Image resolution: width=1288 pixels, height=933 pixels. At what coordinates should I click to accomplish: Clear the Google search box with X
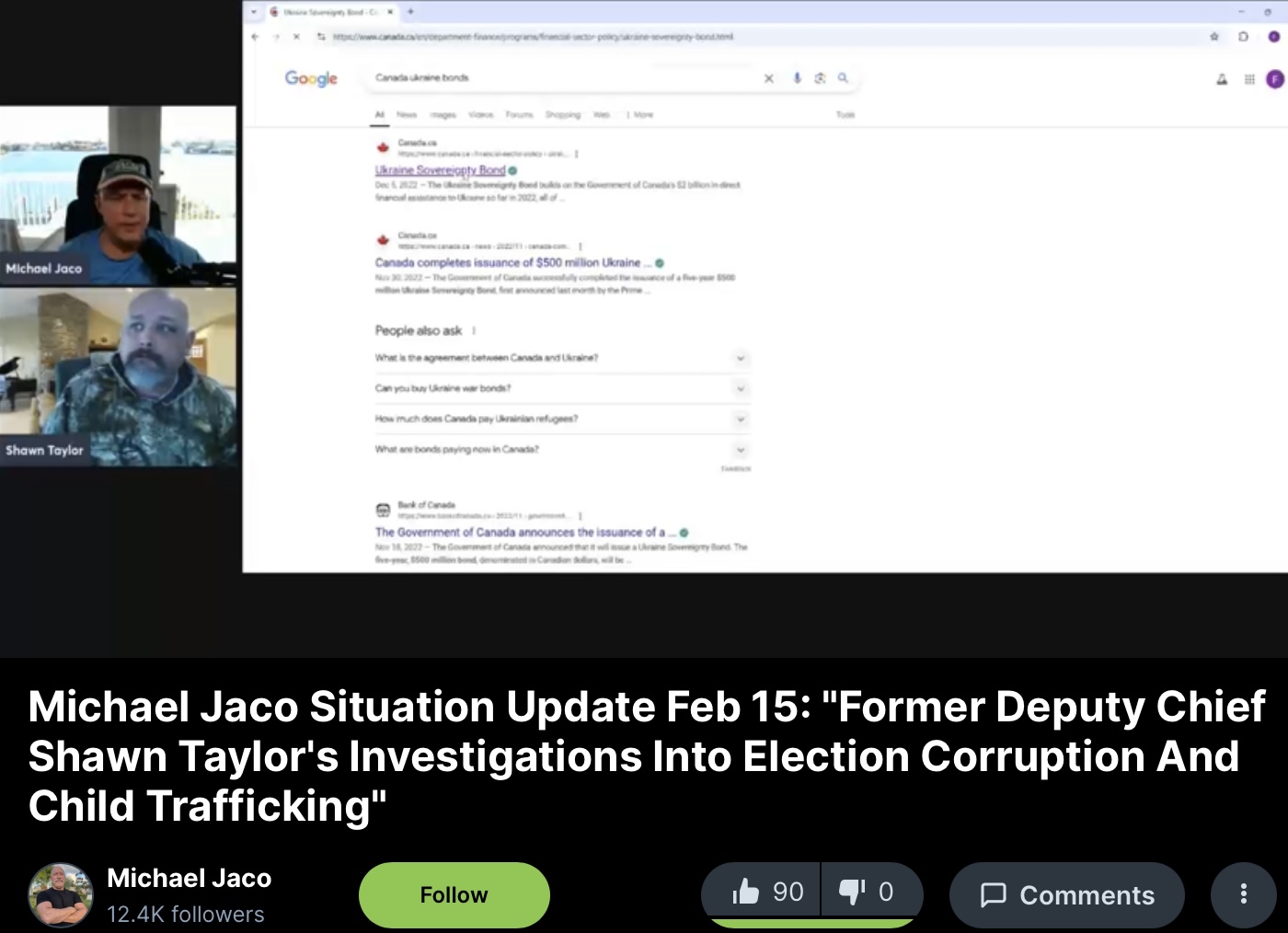coord(769,78)
